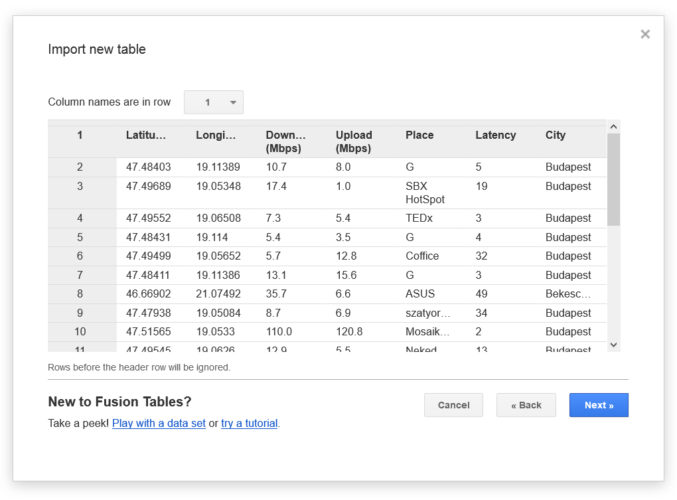Click row number 9 cell
The image size is (677, 500).
pos(80,313)
